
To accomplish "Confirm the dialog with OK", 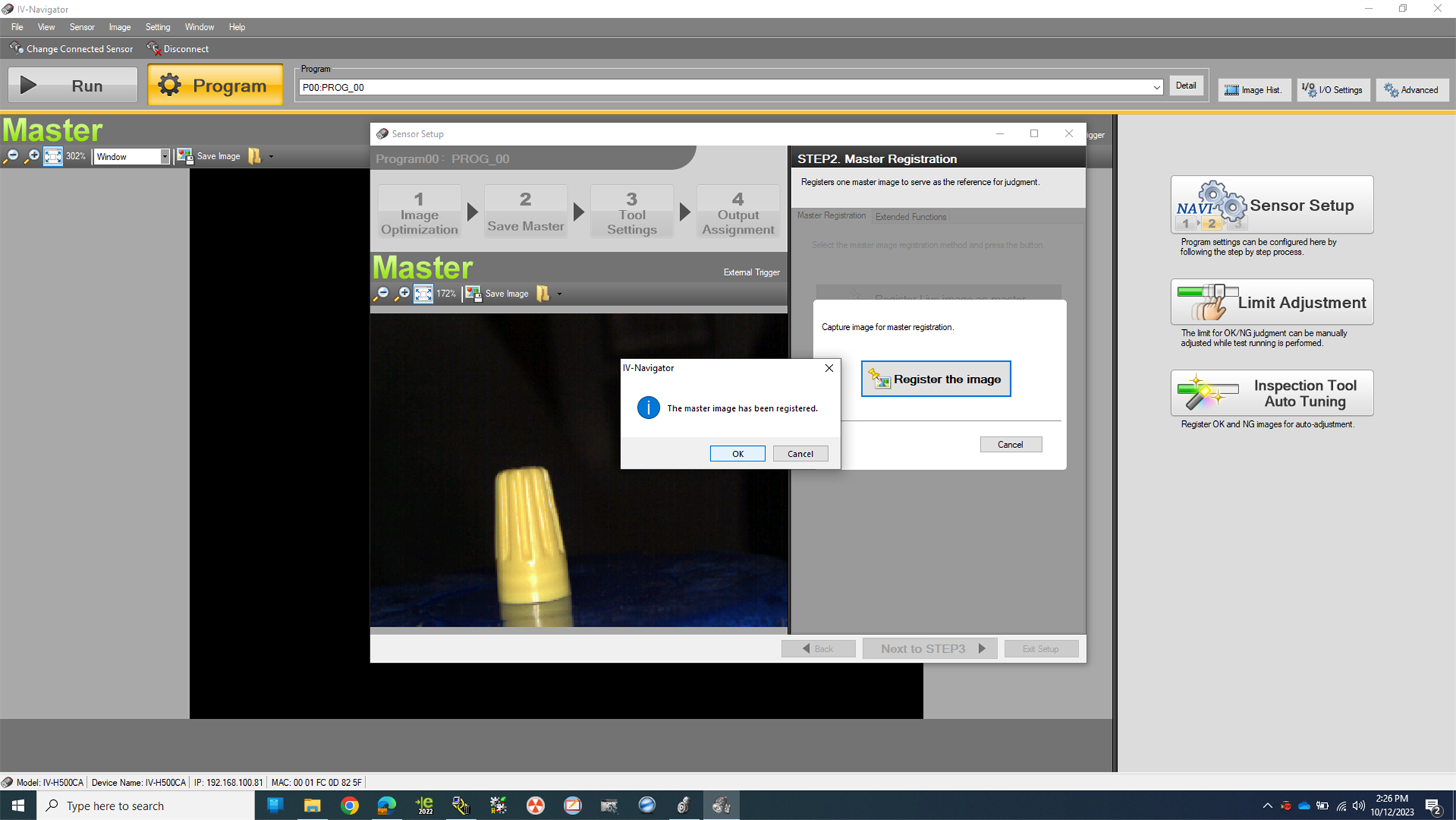I will pos(738,454).
